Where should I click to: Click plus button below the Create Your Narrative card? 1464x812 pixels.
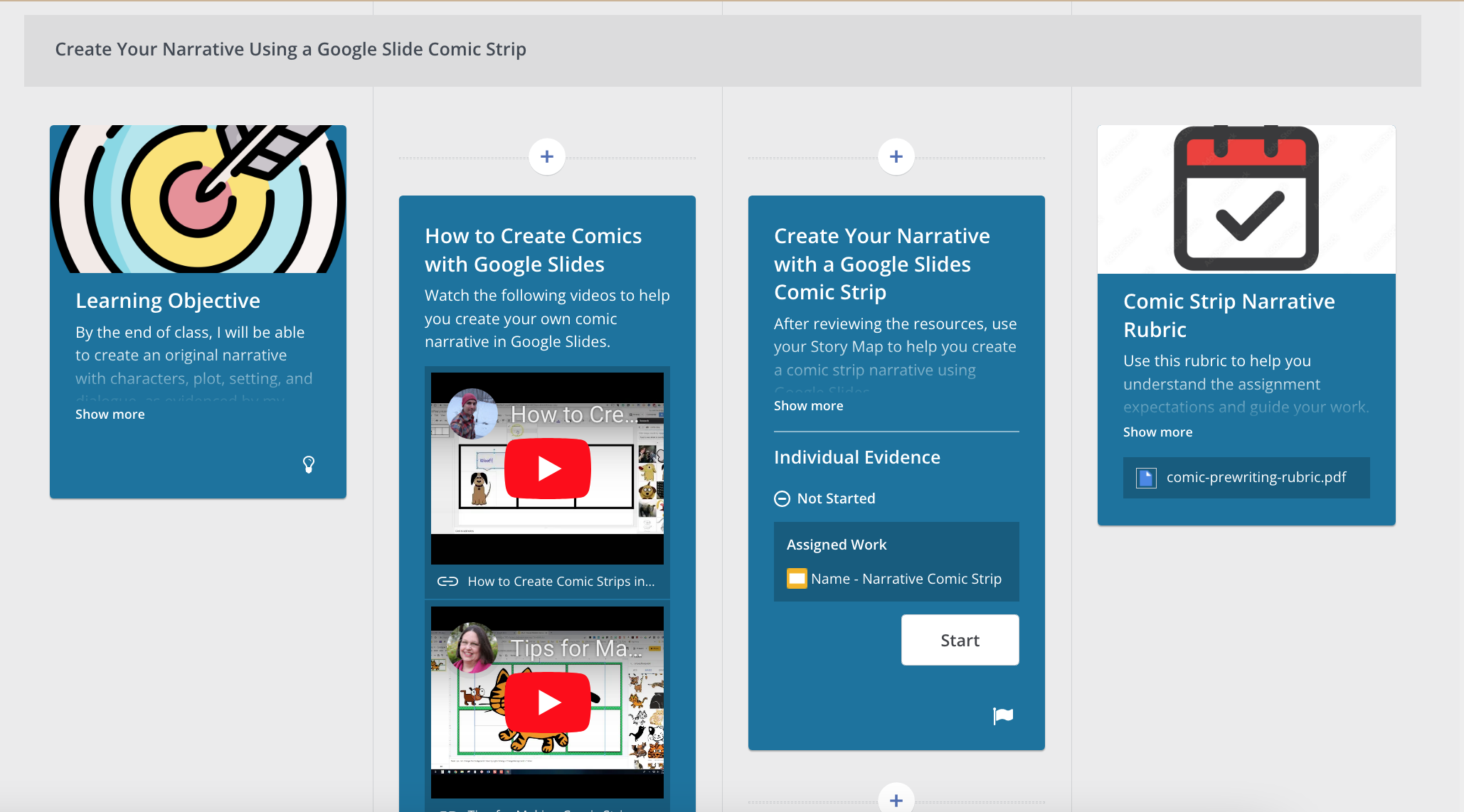[896, 799]
